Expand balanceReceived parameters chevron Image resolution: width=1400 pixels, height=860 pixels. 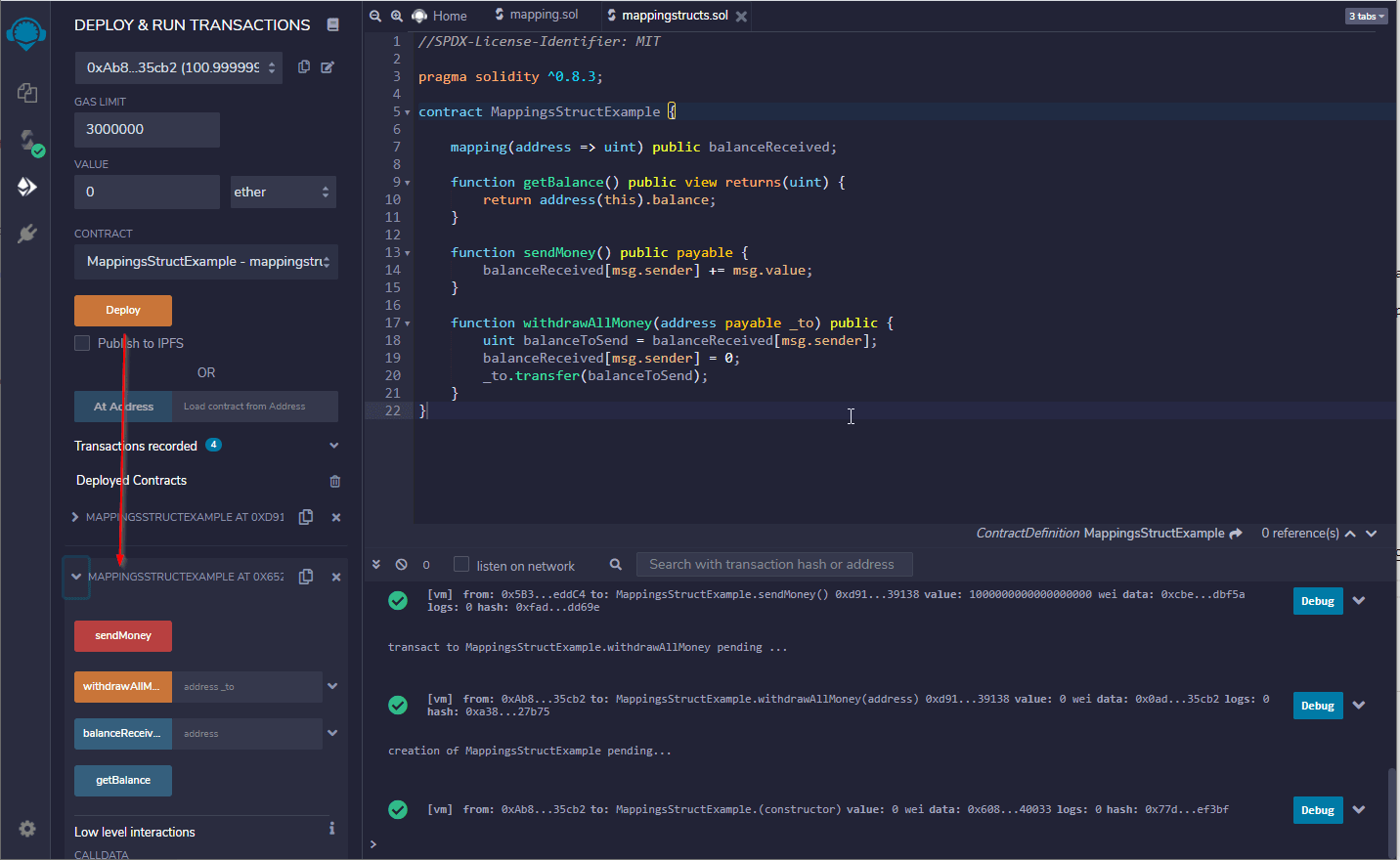(332, 733)
